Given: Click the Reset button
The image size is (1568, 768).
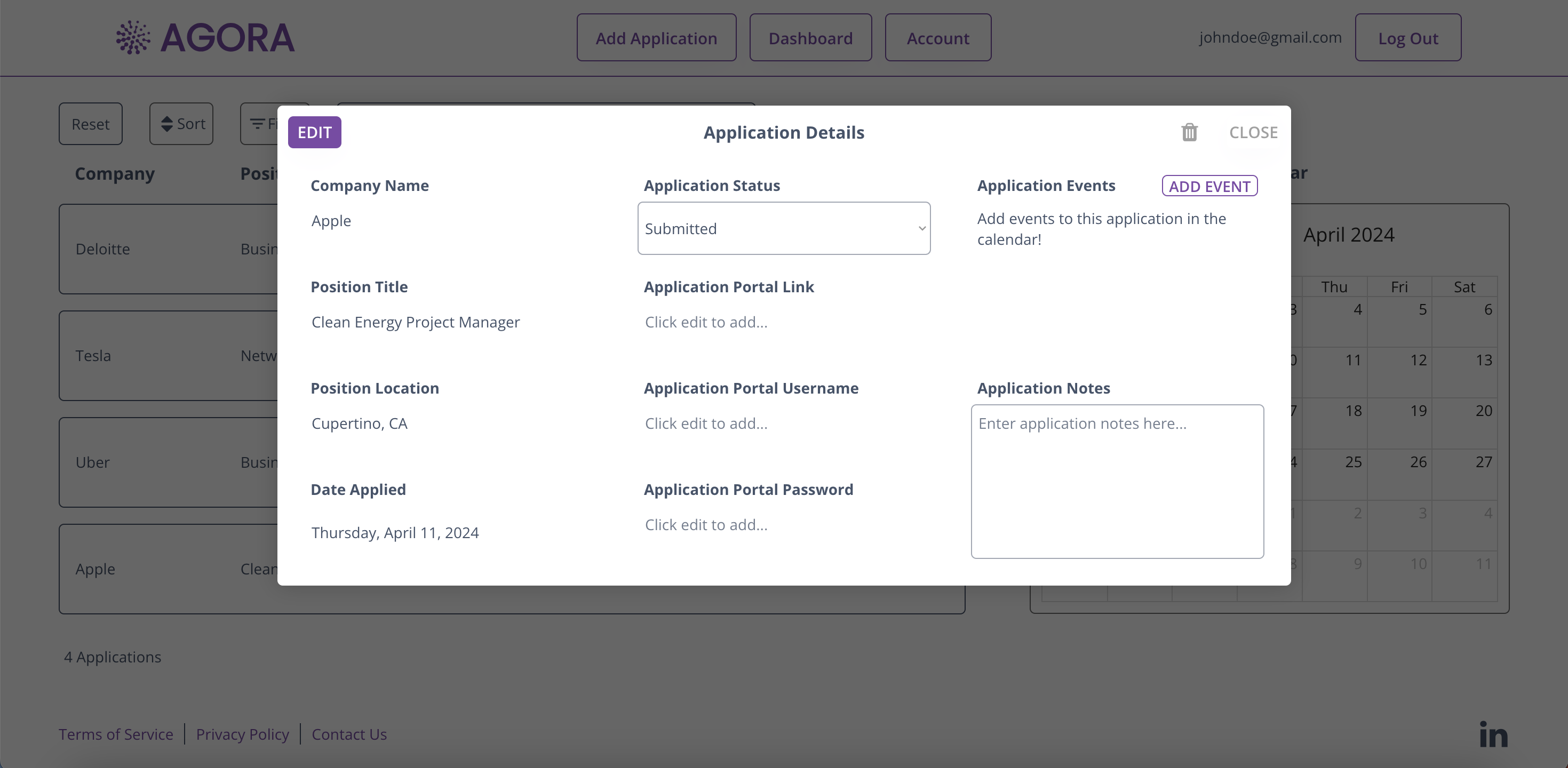Looking at the screenshot, I should 90,124.
